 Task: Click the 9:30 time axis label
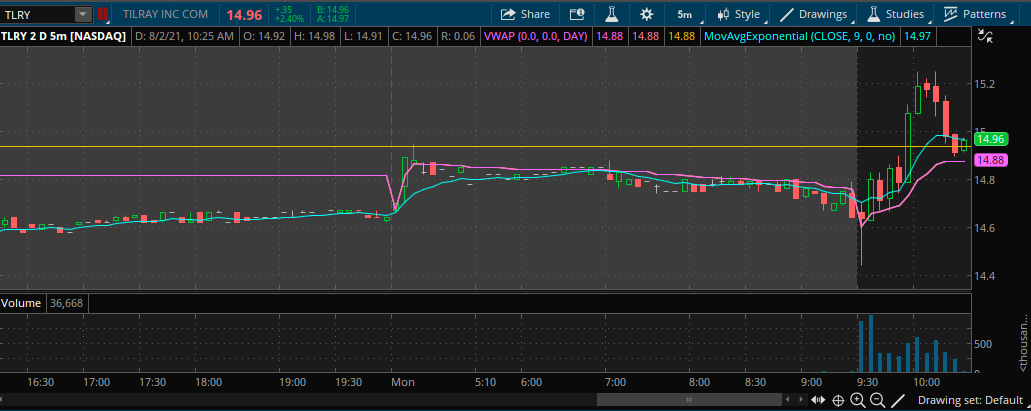pos(867,381)
